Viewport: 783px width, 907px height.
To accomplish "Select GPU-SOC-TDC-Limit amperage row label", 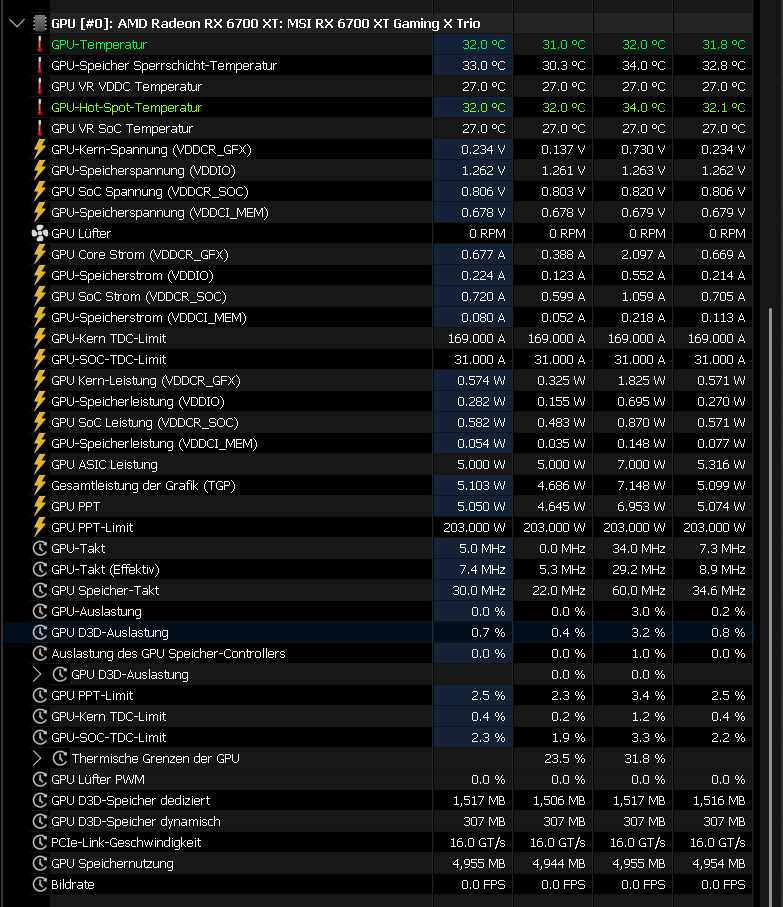I will (x=109, y=360).
